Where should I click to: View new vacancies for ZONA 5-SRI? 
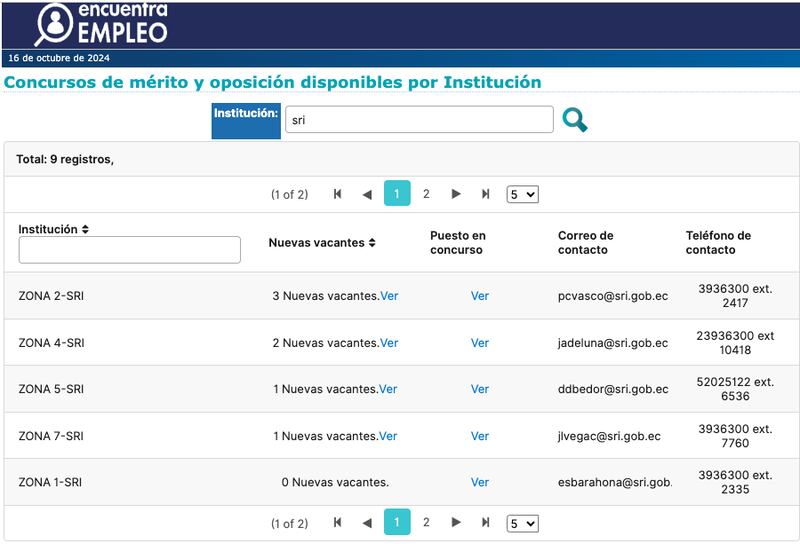[388, 389]
